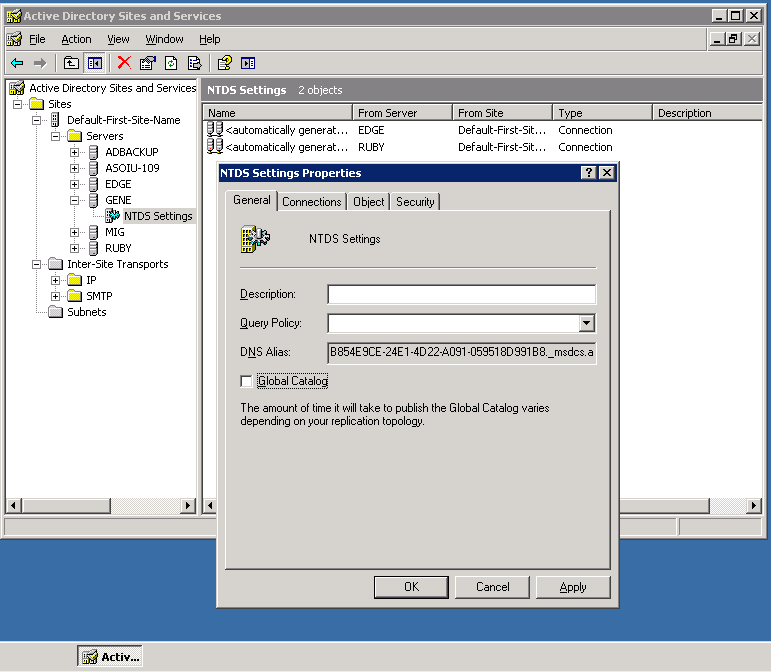Open the Window menu
This screenshot has height=672, width=771.
tap(164, 39)
